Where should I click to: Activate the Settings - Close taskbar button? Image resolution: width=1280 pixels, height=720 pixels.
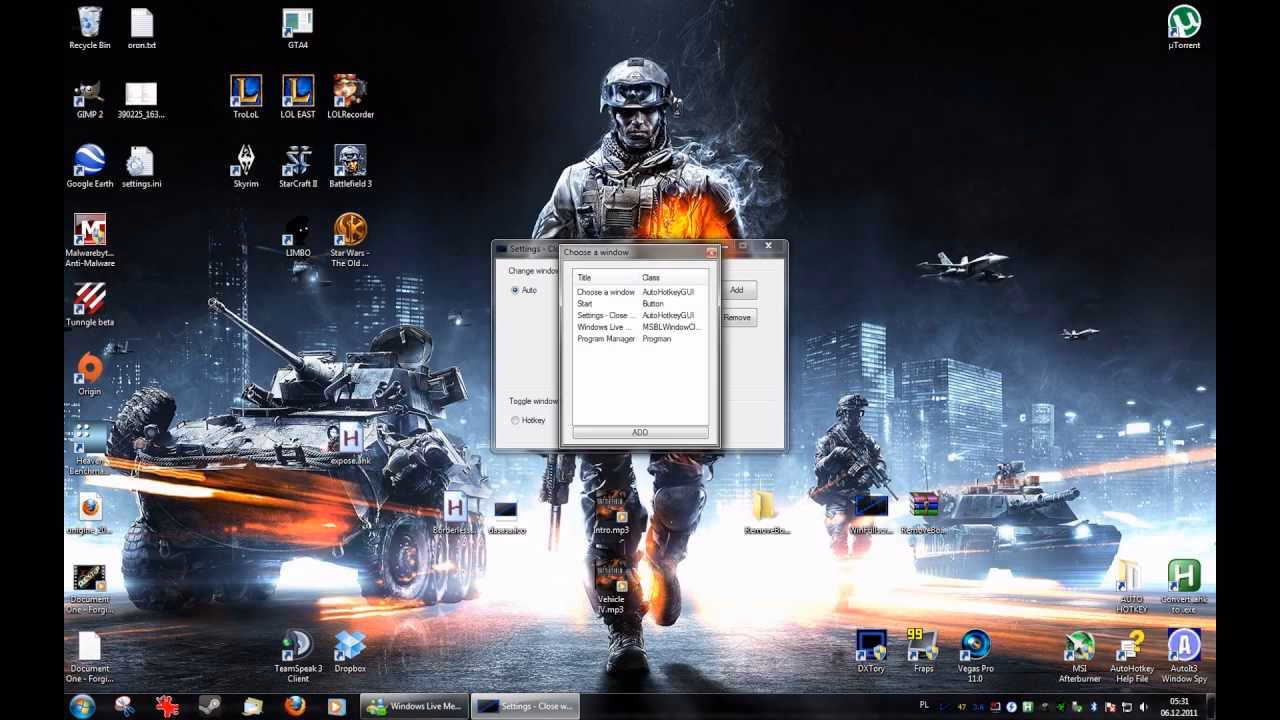pyautogui.click(x=525, y=706)
